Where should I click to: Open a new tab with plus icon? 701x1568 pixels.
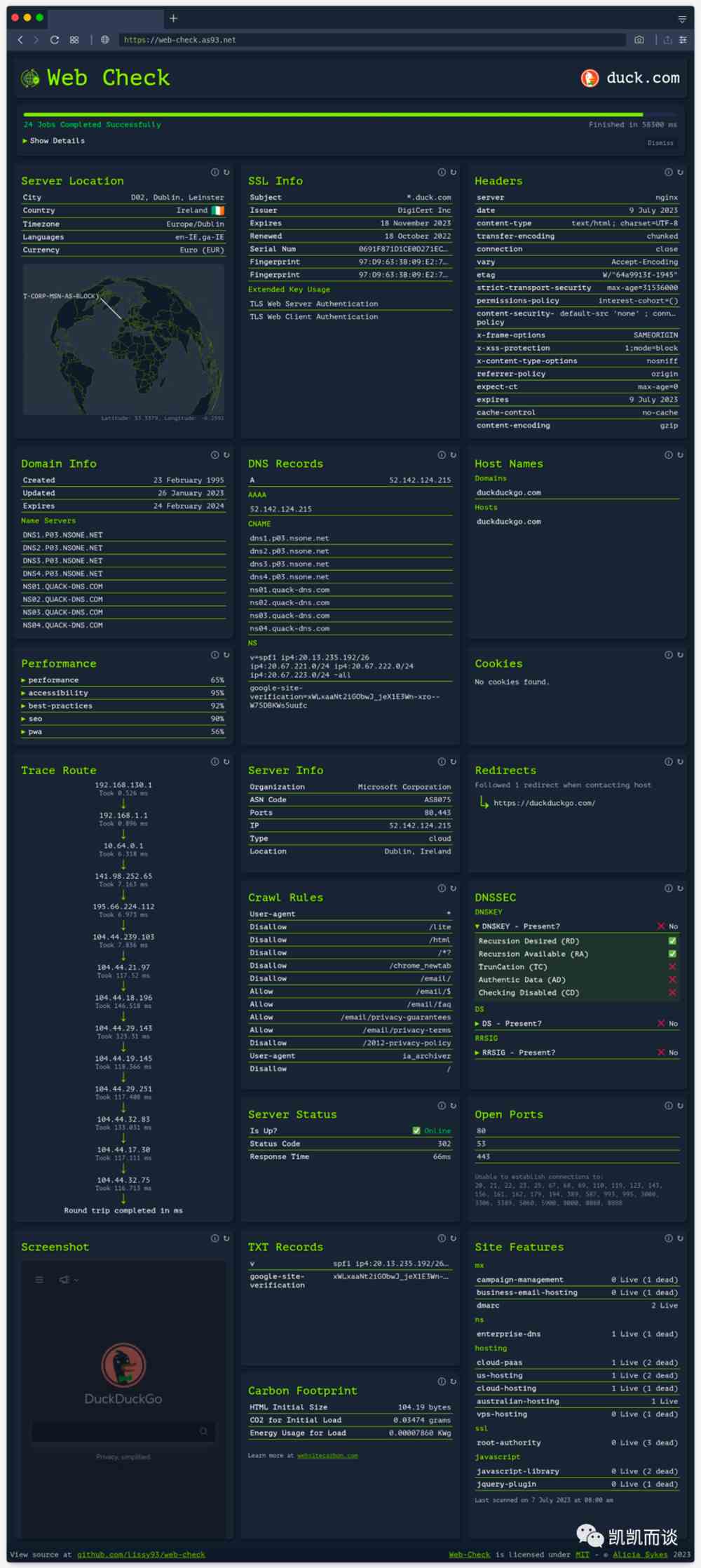coord(173,18)
